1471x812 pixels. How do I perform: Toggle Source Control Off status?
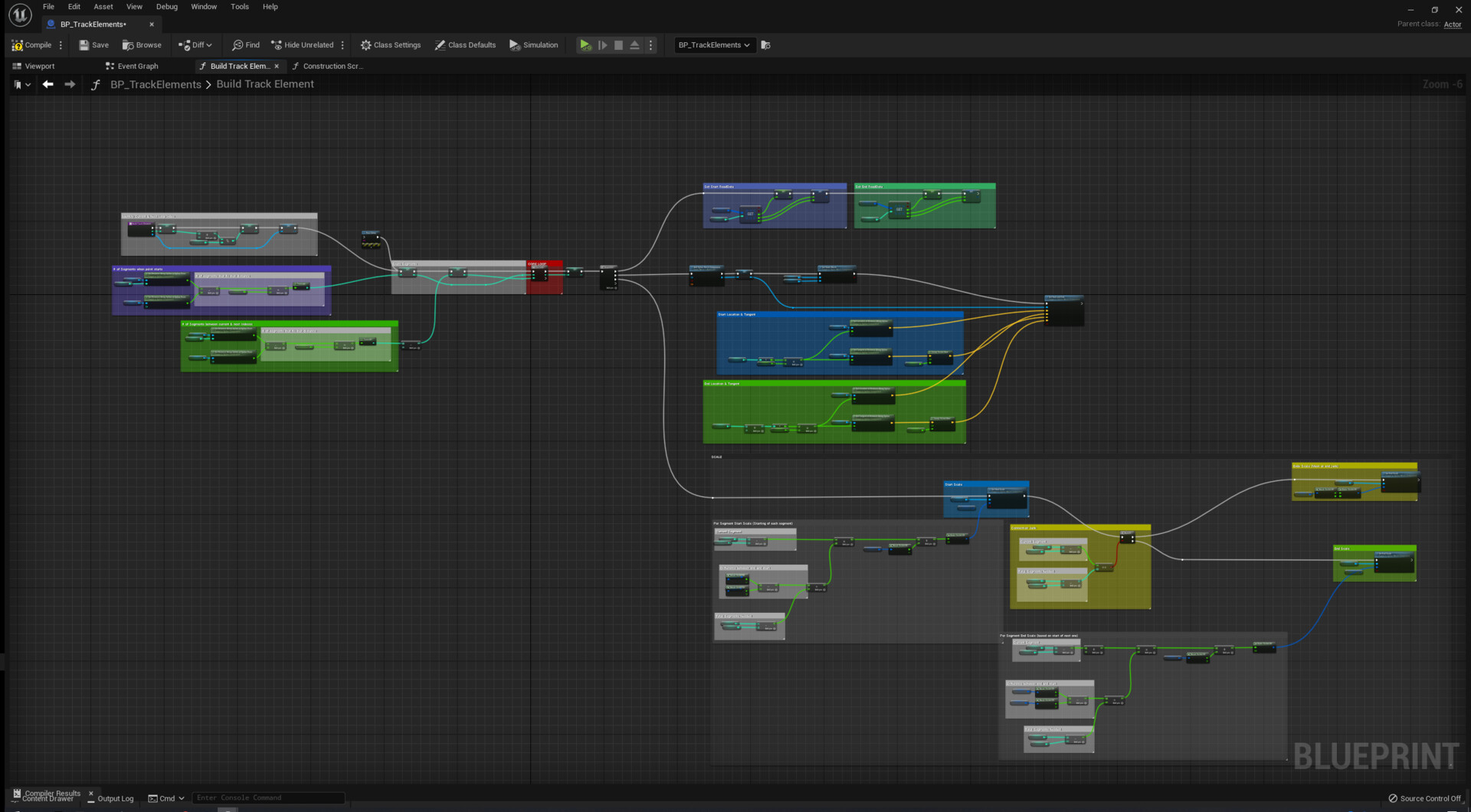pyautogui.click(x=1424, y=798)
